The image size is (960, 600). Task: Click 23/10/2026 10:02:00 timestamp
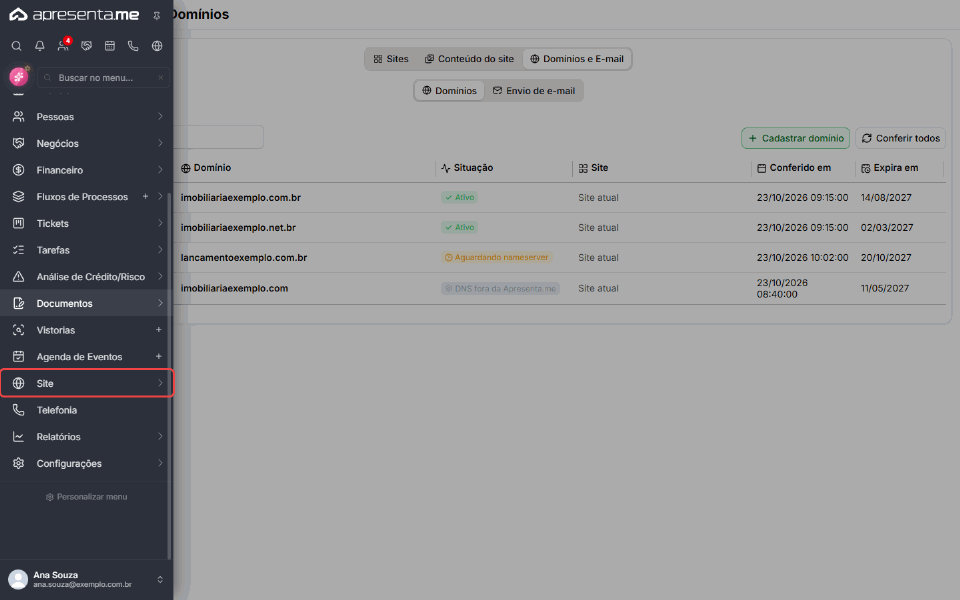pyautogui.click(x=803, y=258)
